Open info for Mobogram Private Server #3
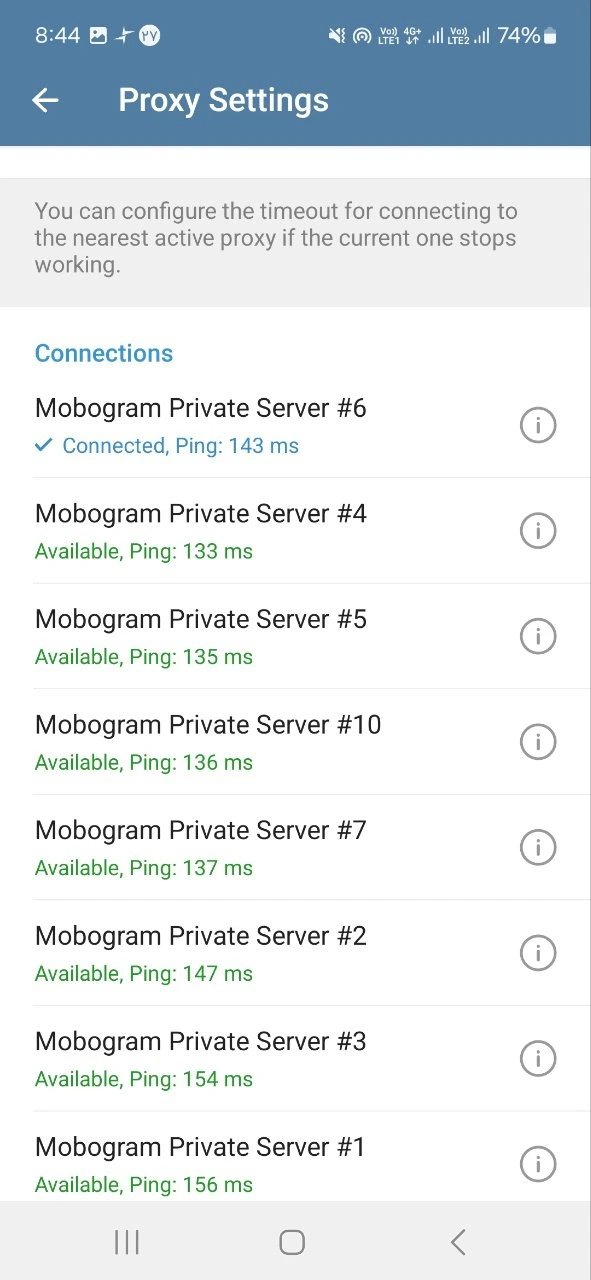The image size is (591, 1280). [x=538, y=1058]
